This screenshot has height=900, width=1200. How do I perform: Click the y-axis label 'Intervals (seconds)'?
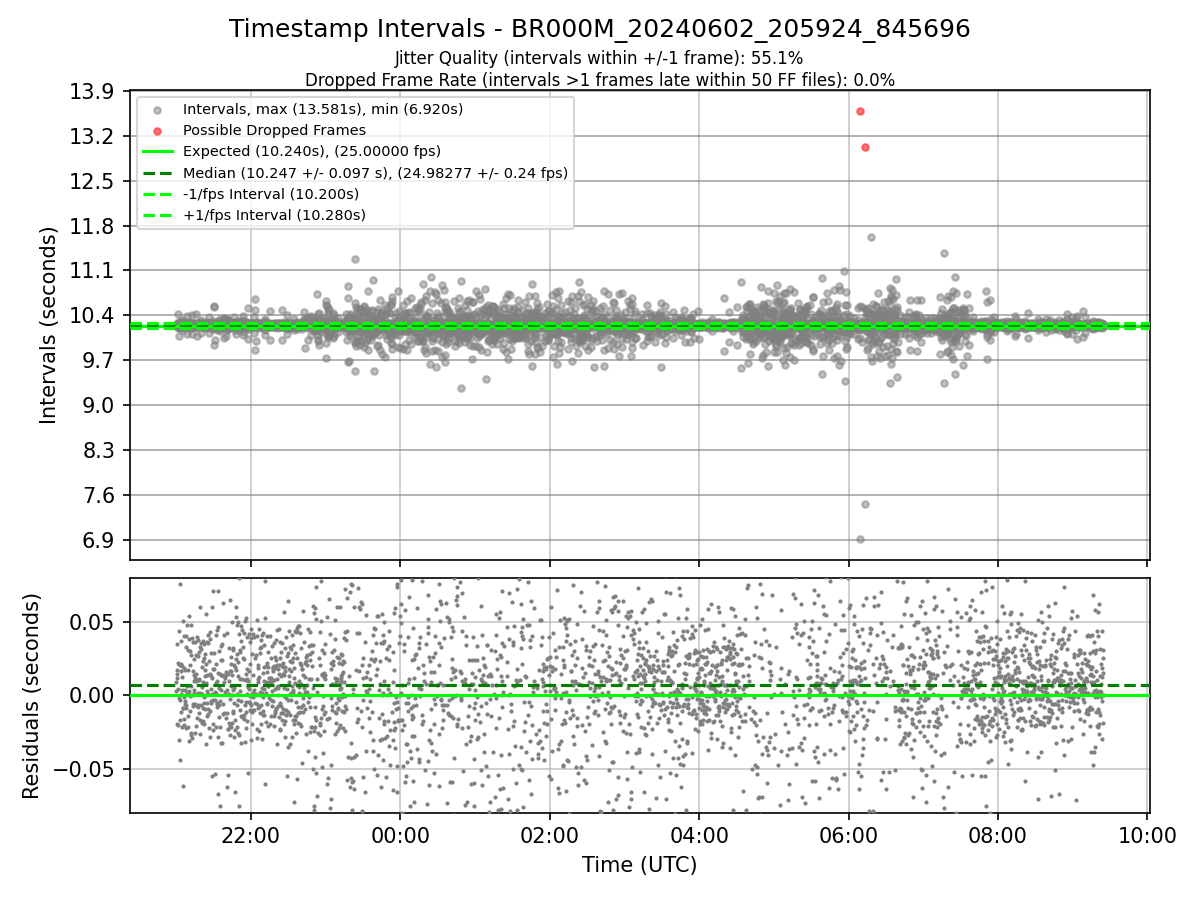[x=49, y=325]
